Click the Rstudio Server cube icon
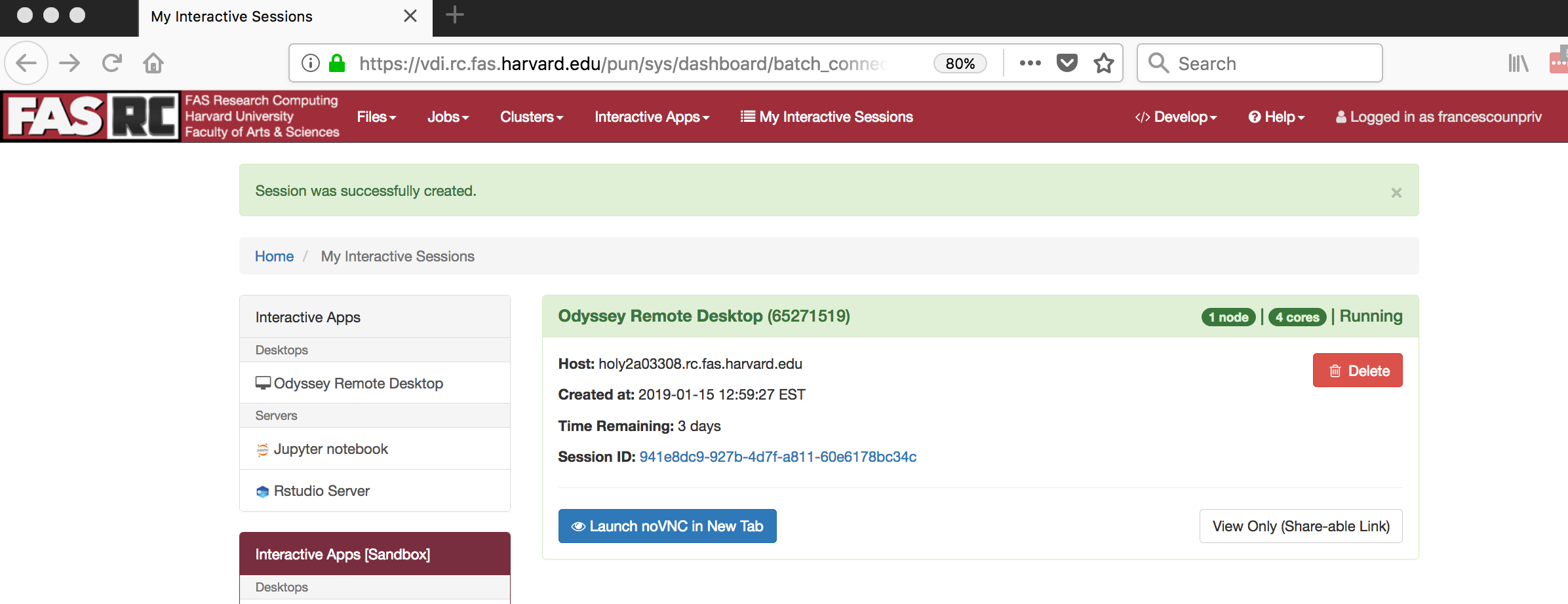1568x604 pixels. pos(263,491)
